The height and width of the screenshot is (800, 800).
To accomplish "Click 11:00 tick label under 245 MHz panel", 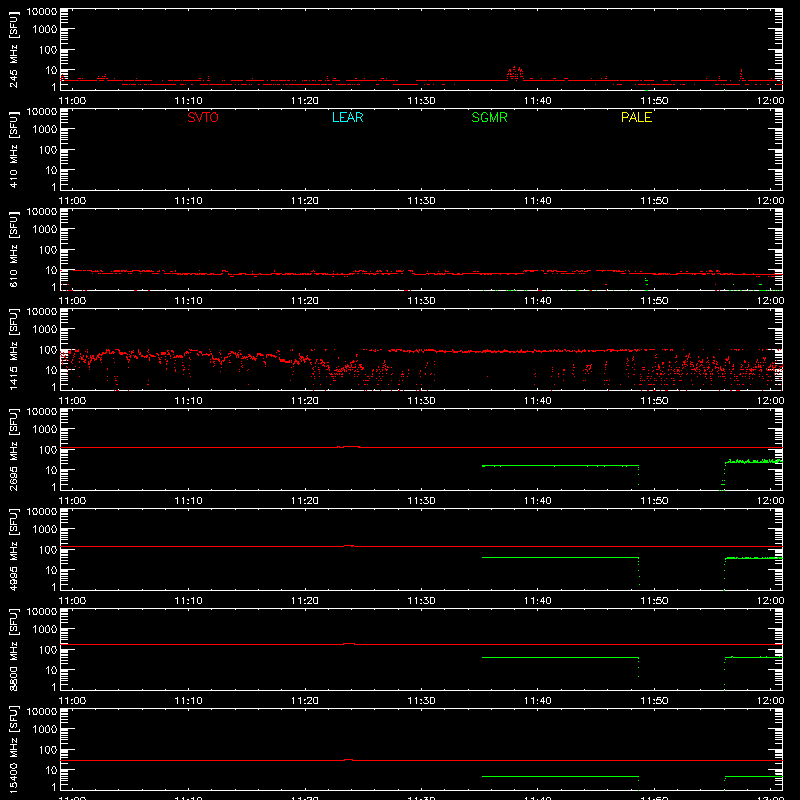I will pos(72,101).
